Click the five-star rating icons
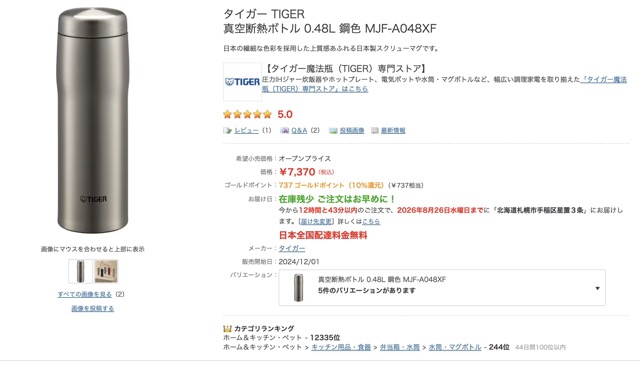Screen dimensions: 640x365 (247, 114)
